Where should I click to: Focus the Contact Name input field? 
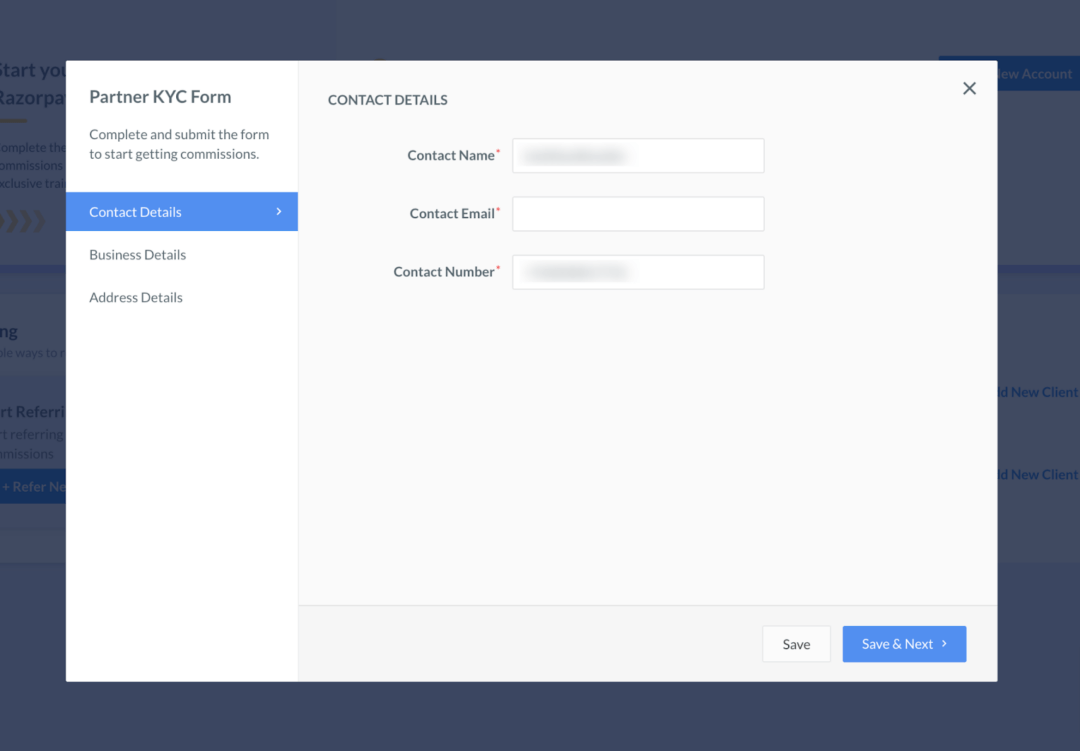(x=638, y=156)
